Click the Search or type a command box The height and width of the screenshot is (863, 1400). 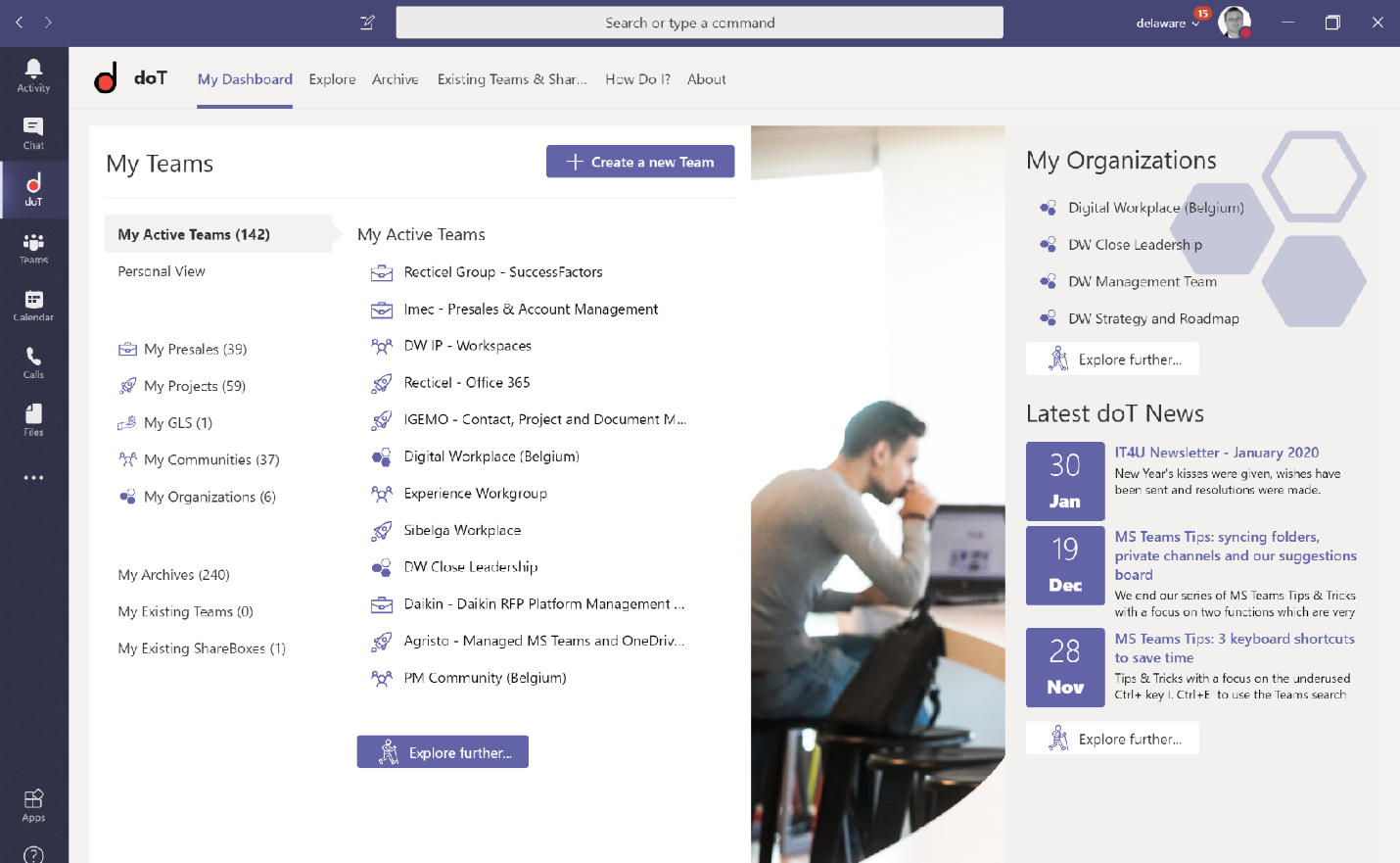(x=699, y=23)
